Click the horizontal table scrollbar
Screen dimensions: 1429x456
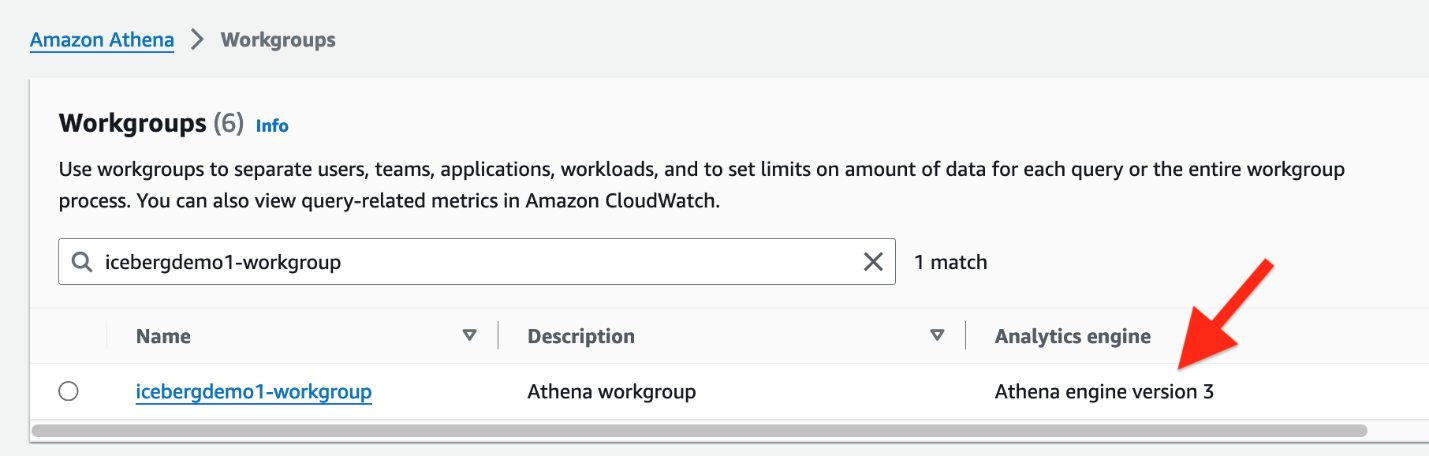pos(698,431)
